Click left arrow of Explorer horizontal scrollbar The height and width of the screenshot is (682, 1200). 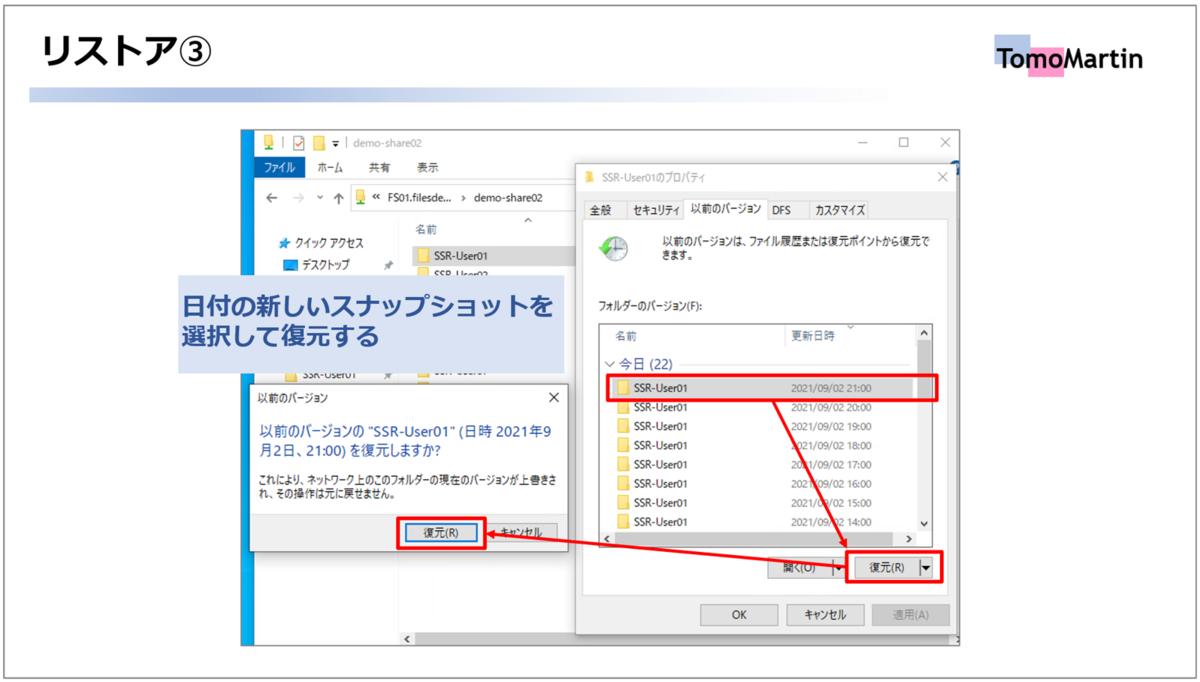pyautogui.click(x=406, y=638)
